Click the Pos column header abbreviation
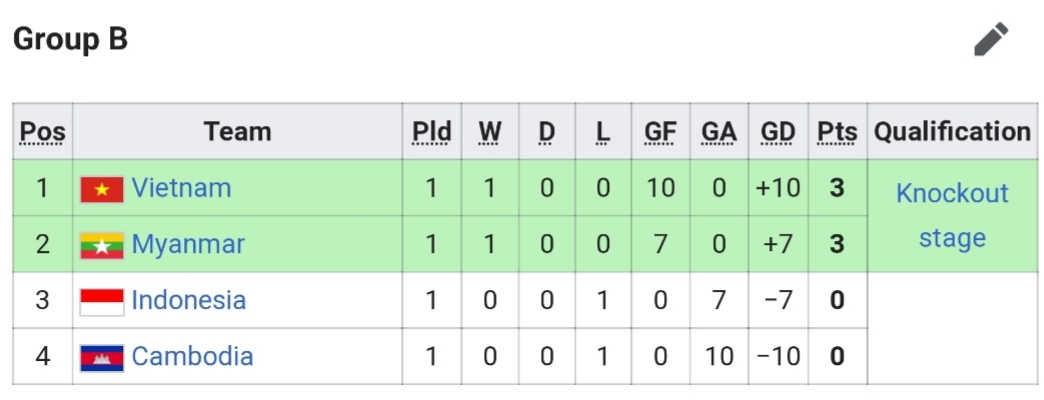The height and width of the screenshot is (400, 1044). (43, 132)
